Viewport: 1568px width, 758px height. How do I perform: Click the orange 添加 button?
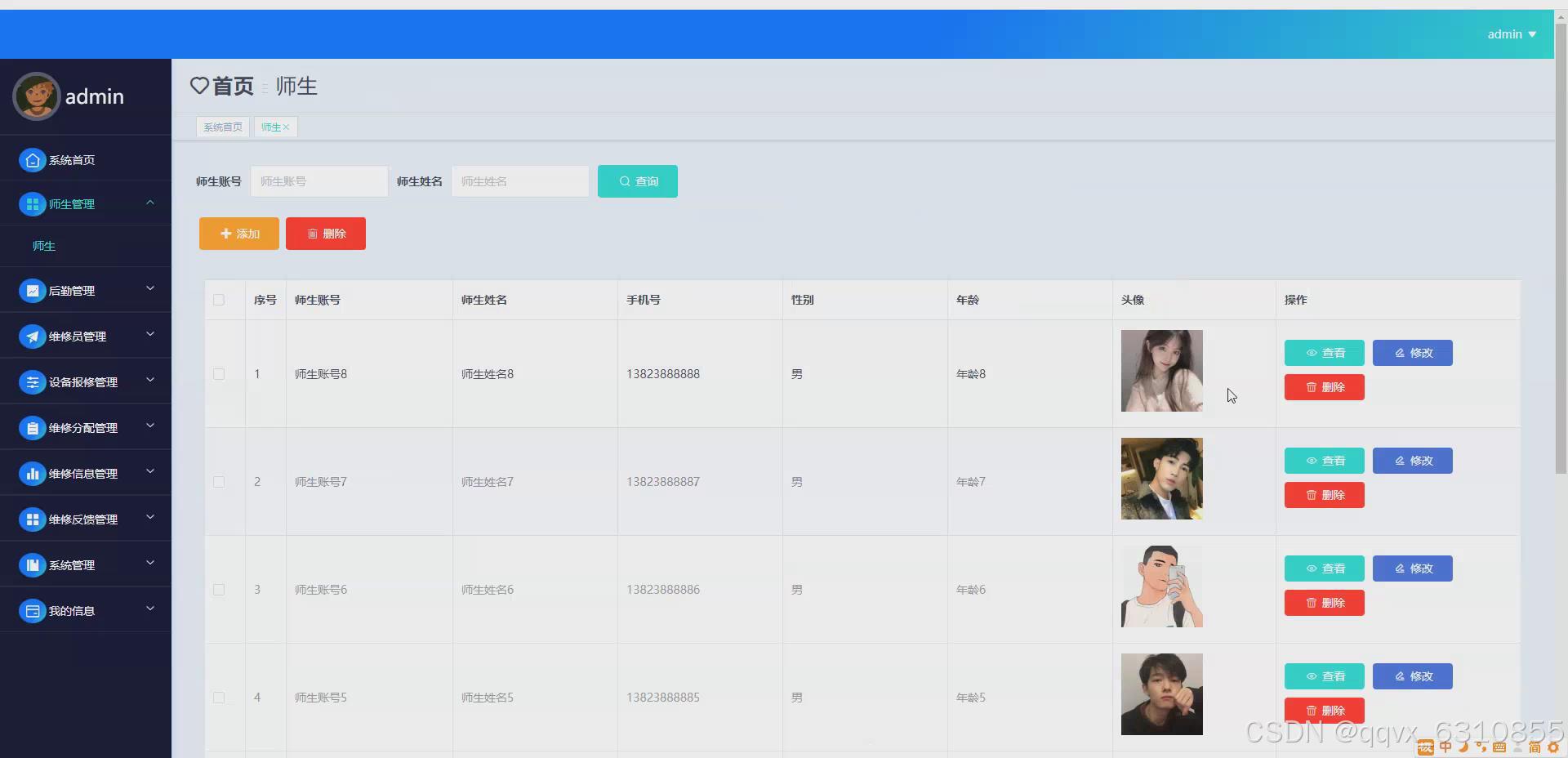click(x=239, y=234)
